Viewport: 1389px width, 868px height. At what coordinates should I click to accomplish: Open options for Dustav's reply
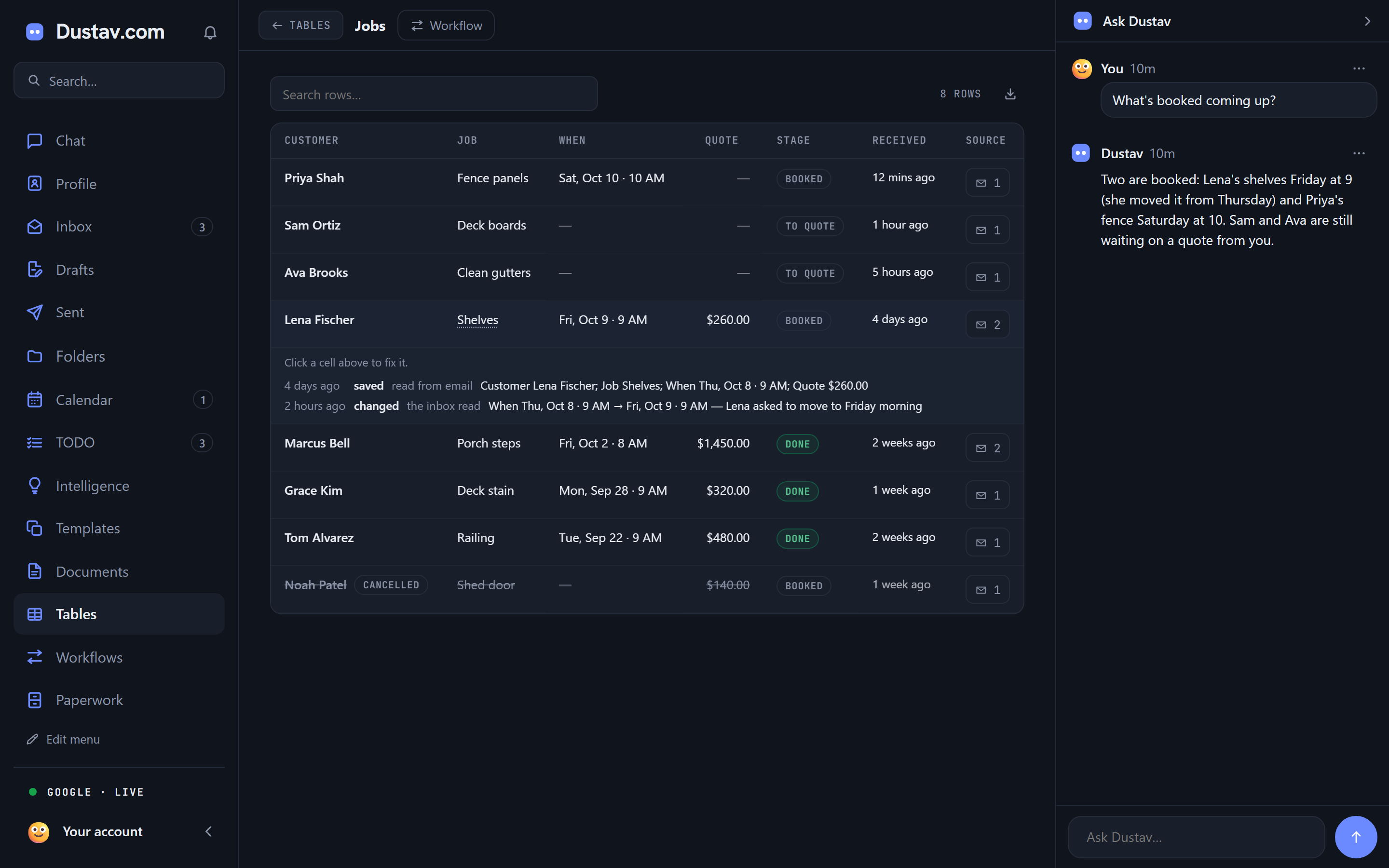[1359, 154]
